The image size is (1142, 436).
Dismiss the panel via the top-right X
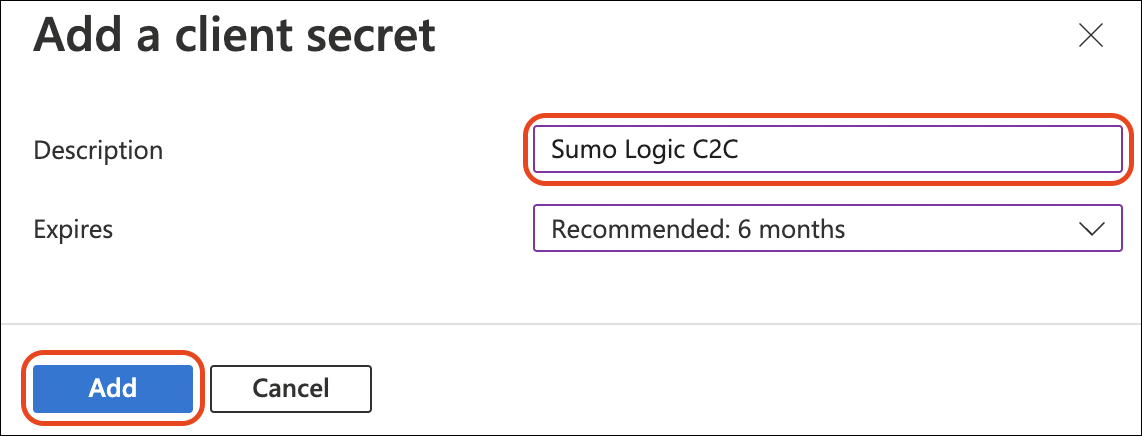(1090, 37)
